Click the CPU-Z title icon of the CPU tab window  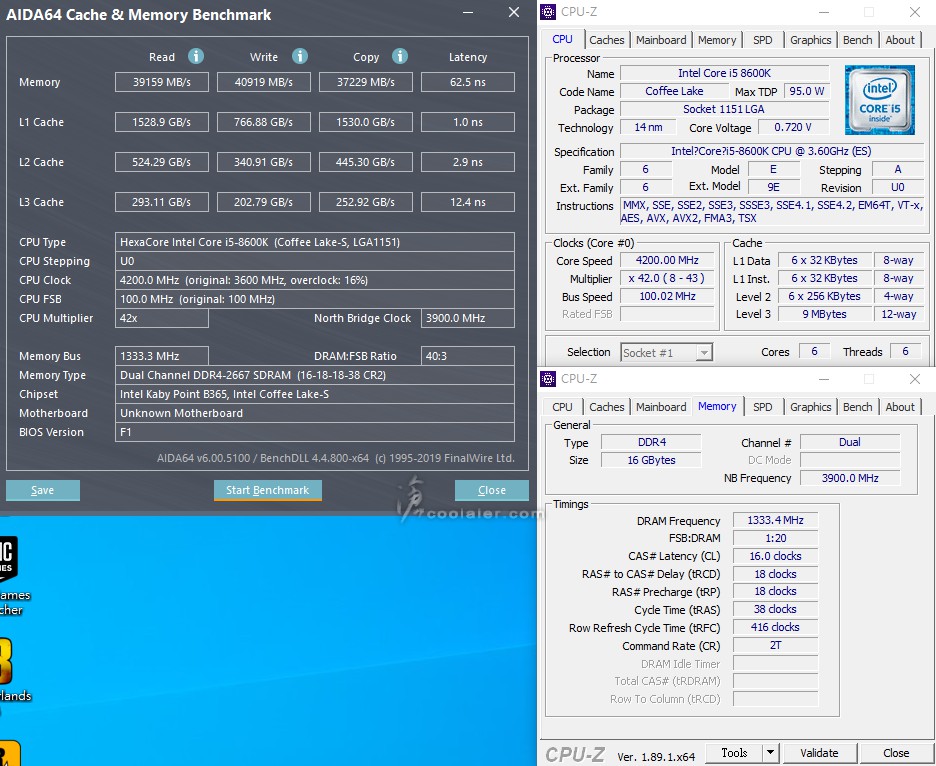(x=548, y=12)
